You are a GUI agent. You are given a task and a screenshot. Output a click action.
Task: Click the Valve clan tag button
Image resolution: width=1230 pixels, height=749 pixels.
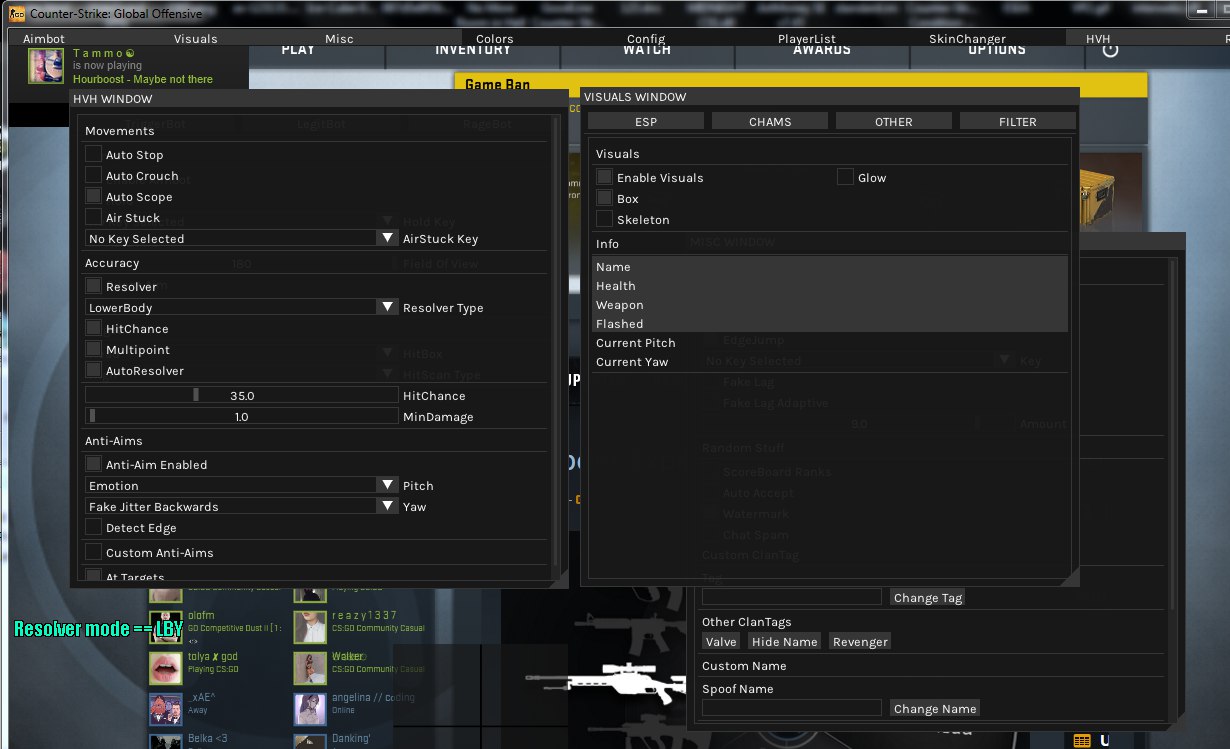pyautogui.click(x=721, y=641)
